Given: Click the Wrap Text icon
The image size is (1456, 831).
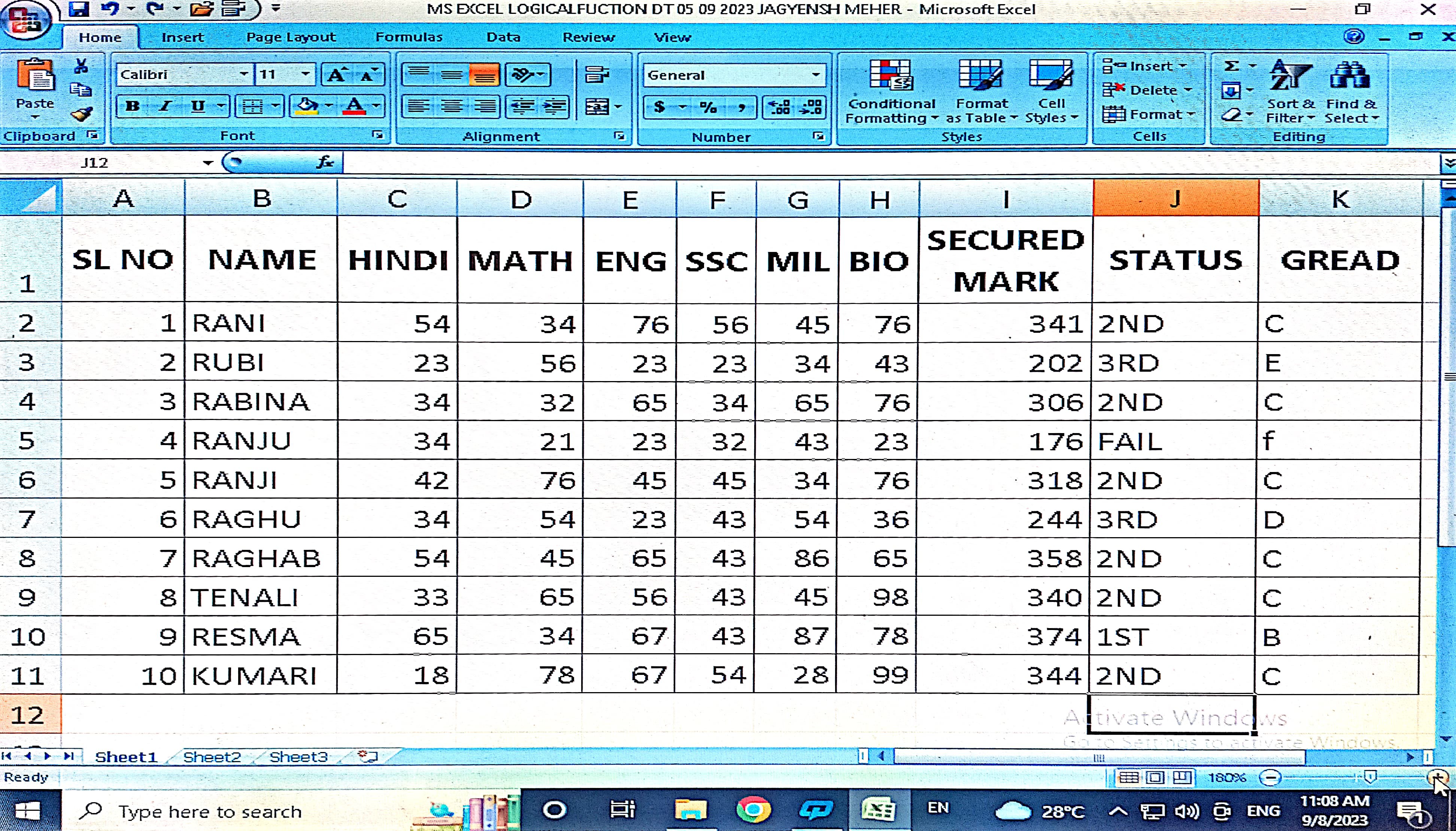Looking at the screenshot, I should click(x=597, y=74).
